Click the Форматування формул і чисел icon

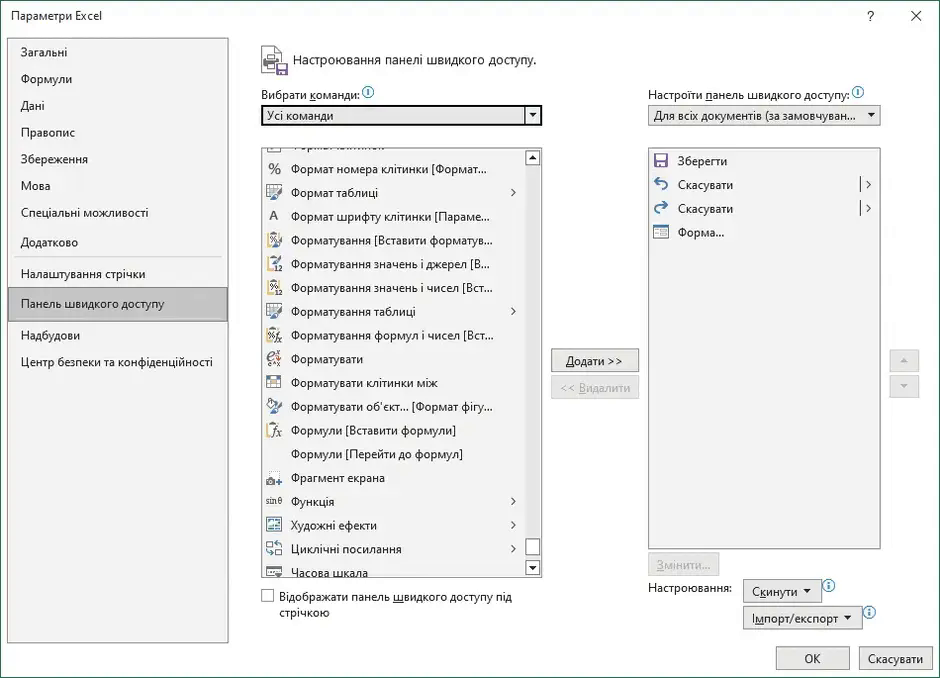(x=274, y=335)
